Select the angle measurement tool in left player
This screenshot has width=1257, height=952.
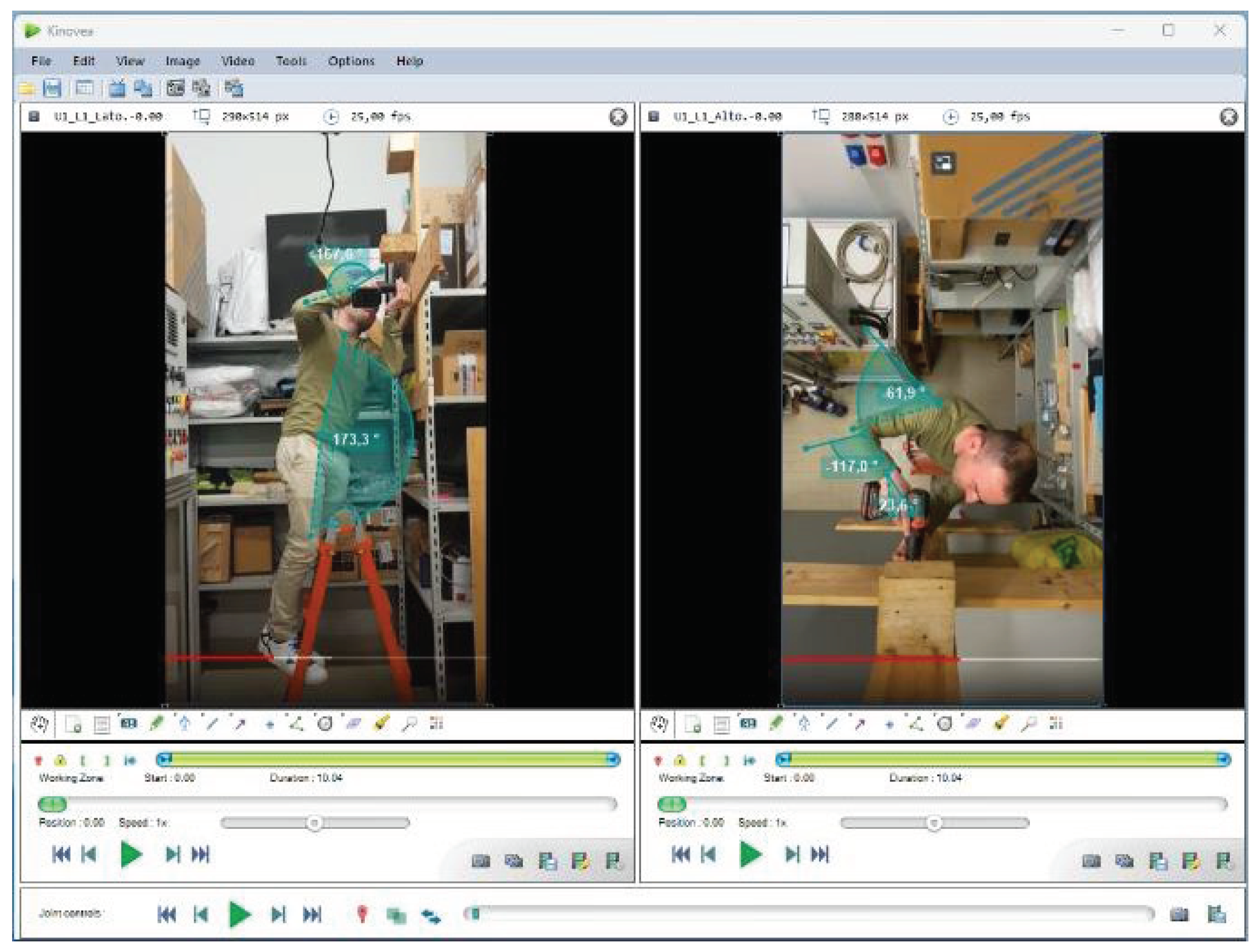coord(296,724)
